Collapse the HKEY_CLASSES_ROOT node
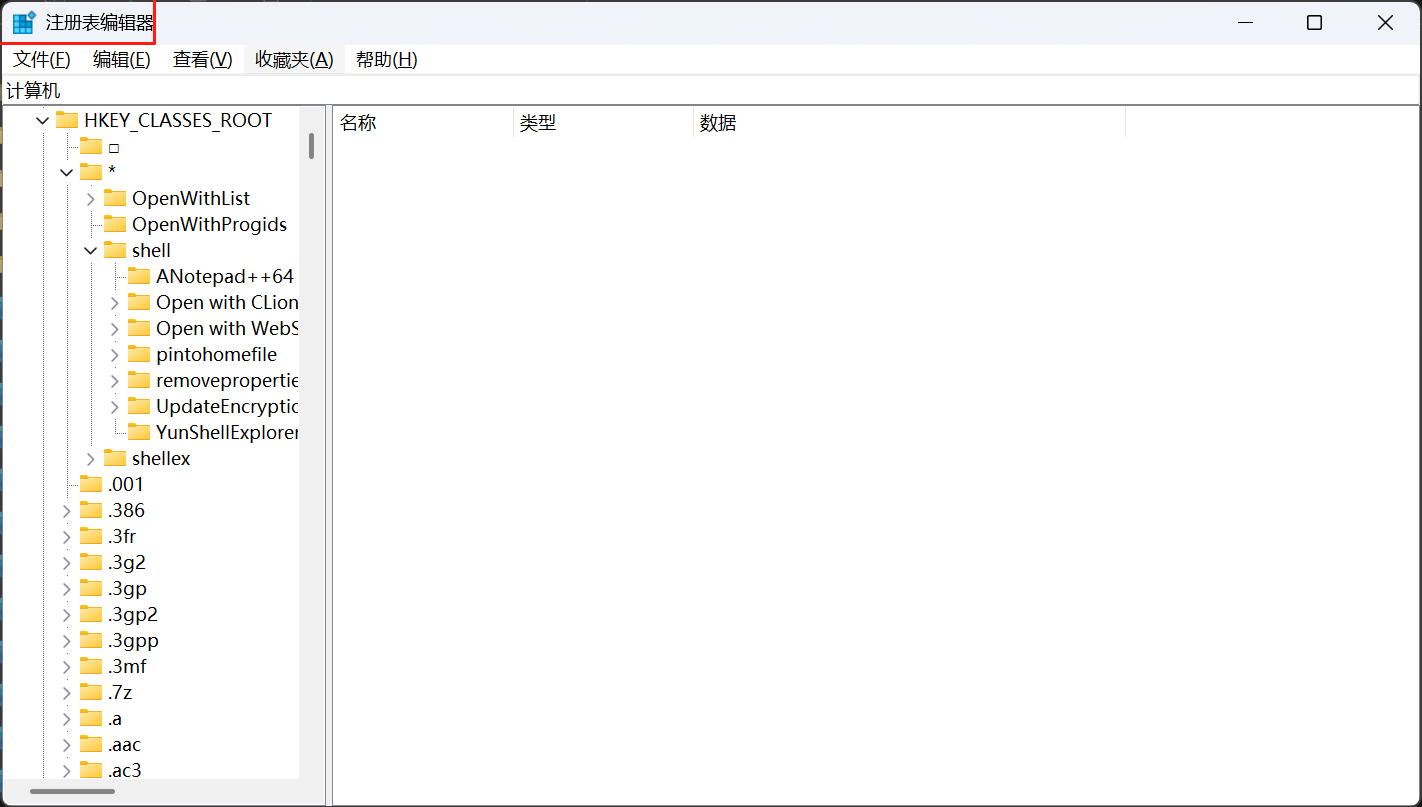 coord(42,121)
